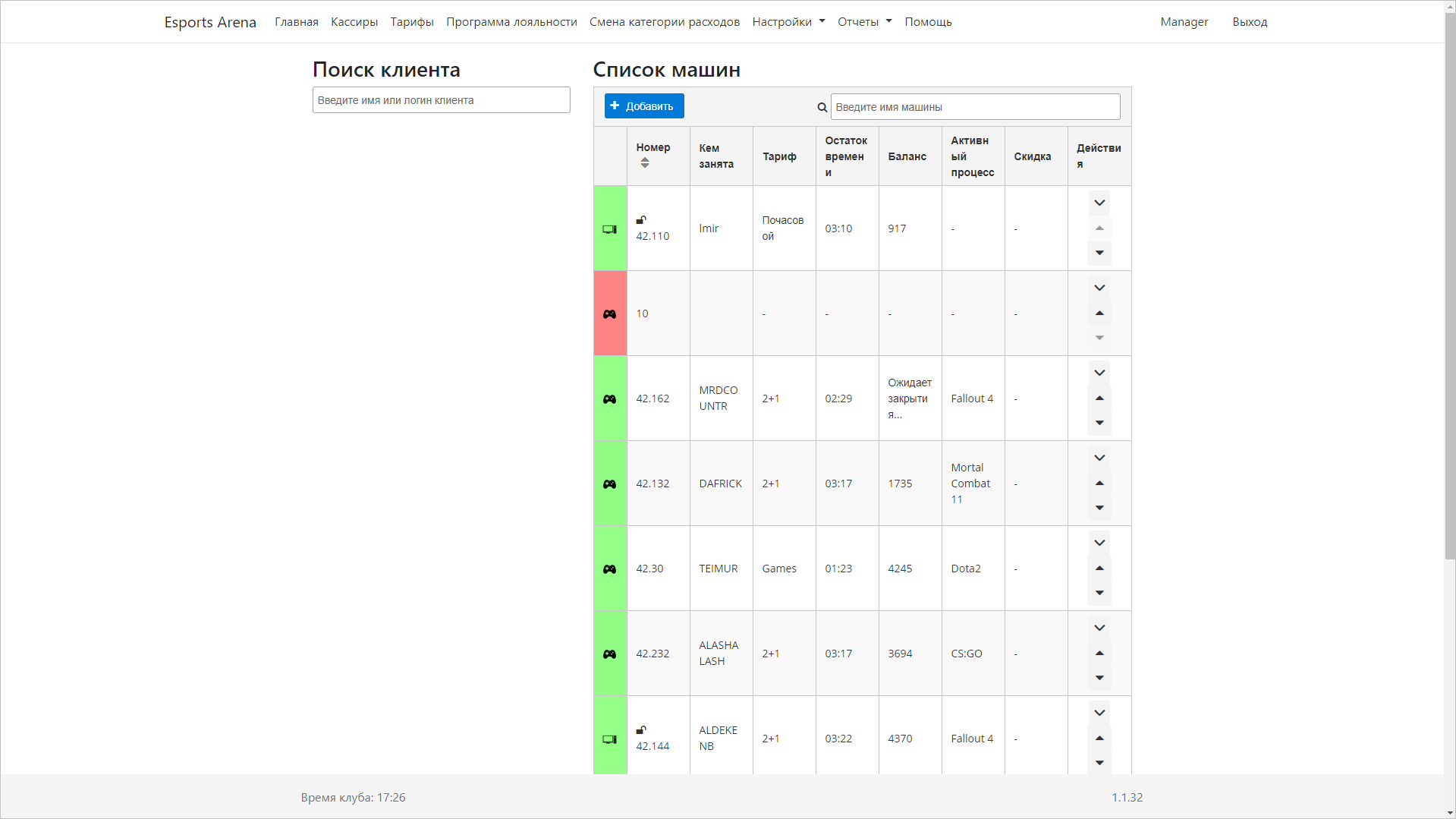
Task: Focus the machine name search field
Action: pos(975,107)
